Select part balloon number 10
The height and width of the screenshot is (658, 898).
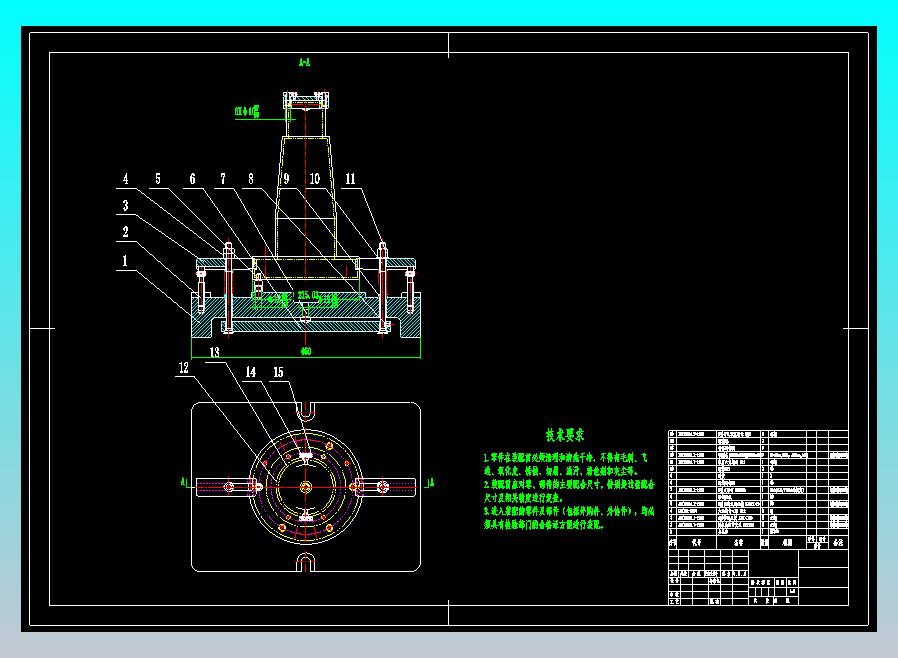tap(315, 179)
